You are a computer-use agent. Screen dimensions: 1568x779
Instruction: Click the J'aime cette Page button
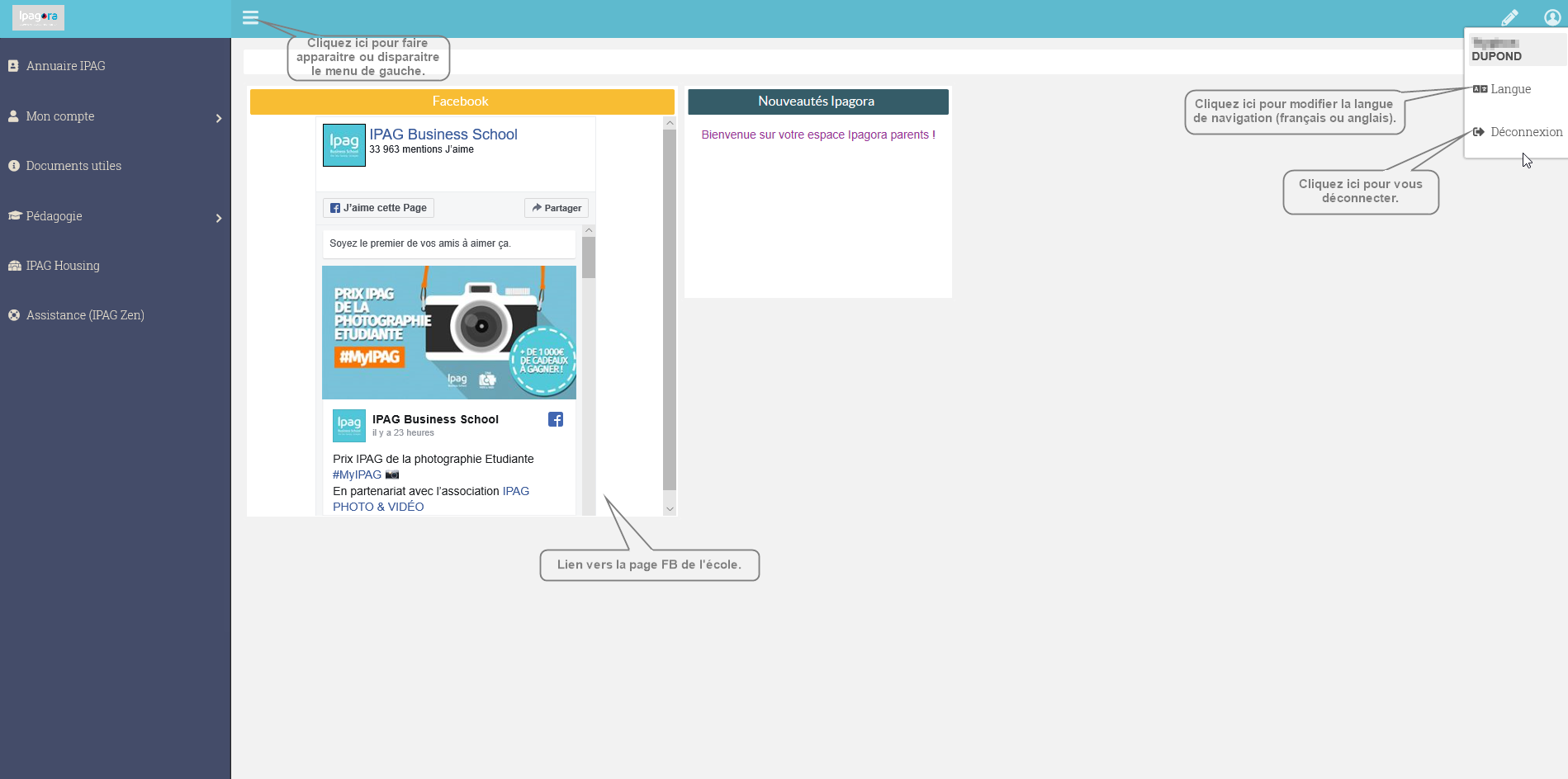379,208
